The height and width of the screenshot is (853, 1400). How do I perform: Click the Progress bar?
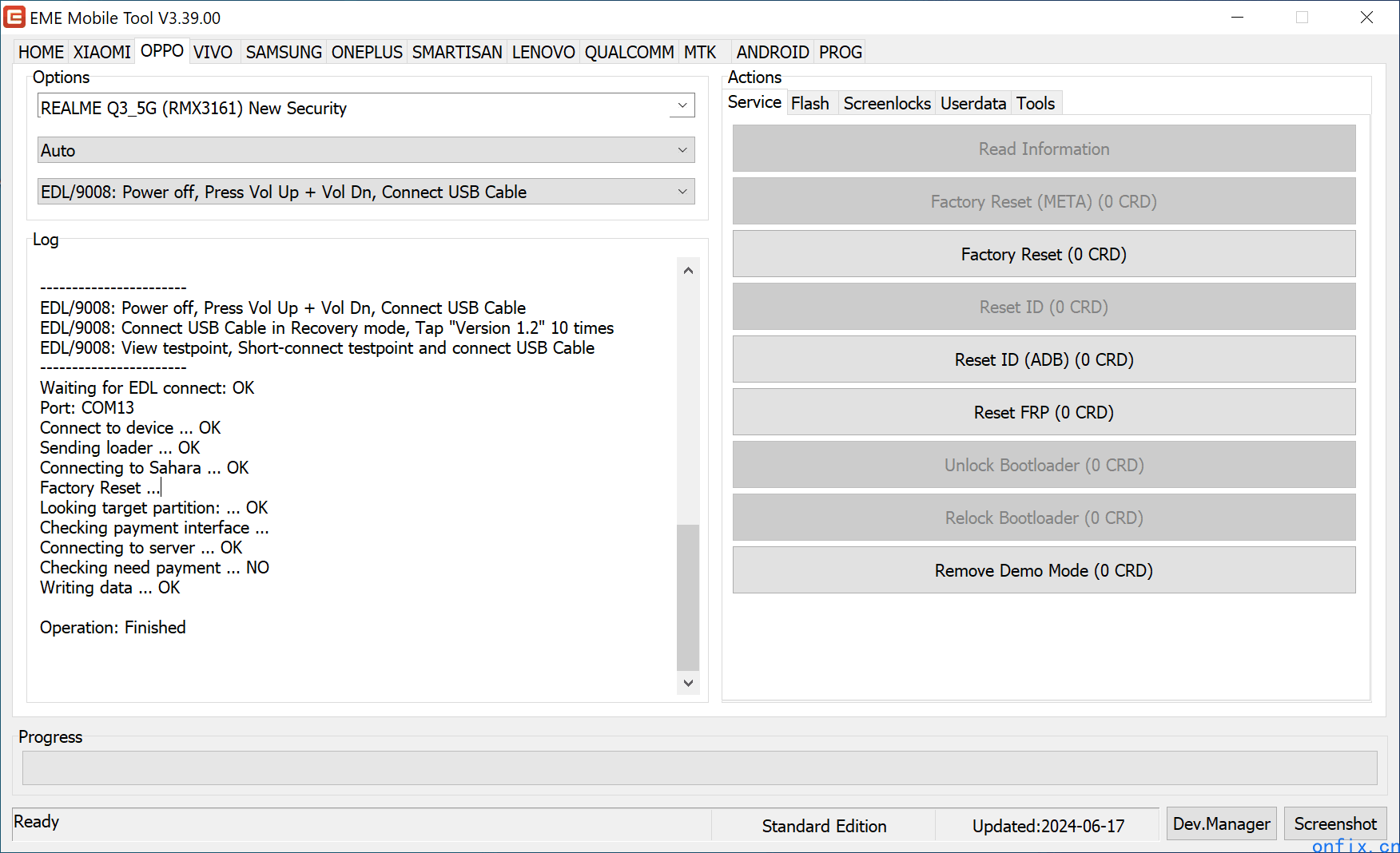coord(699,768)
